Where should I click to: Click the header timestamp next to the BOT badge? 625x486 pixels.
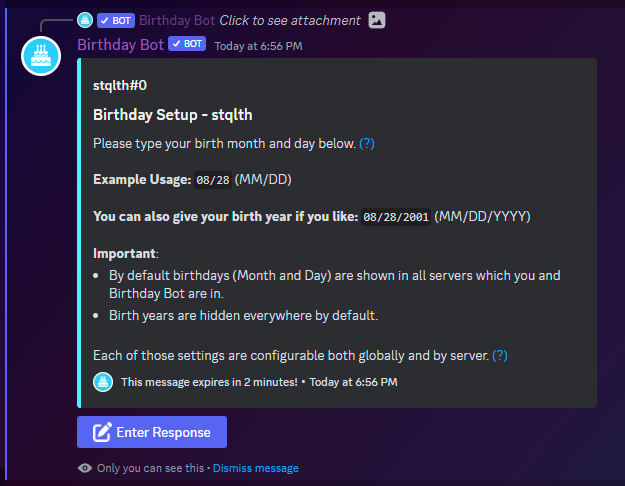[259, 45]
